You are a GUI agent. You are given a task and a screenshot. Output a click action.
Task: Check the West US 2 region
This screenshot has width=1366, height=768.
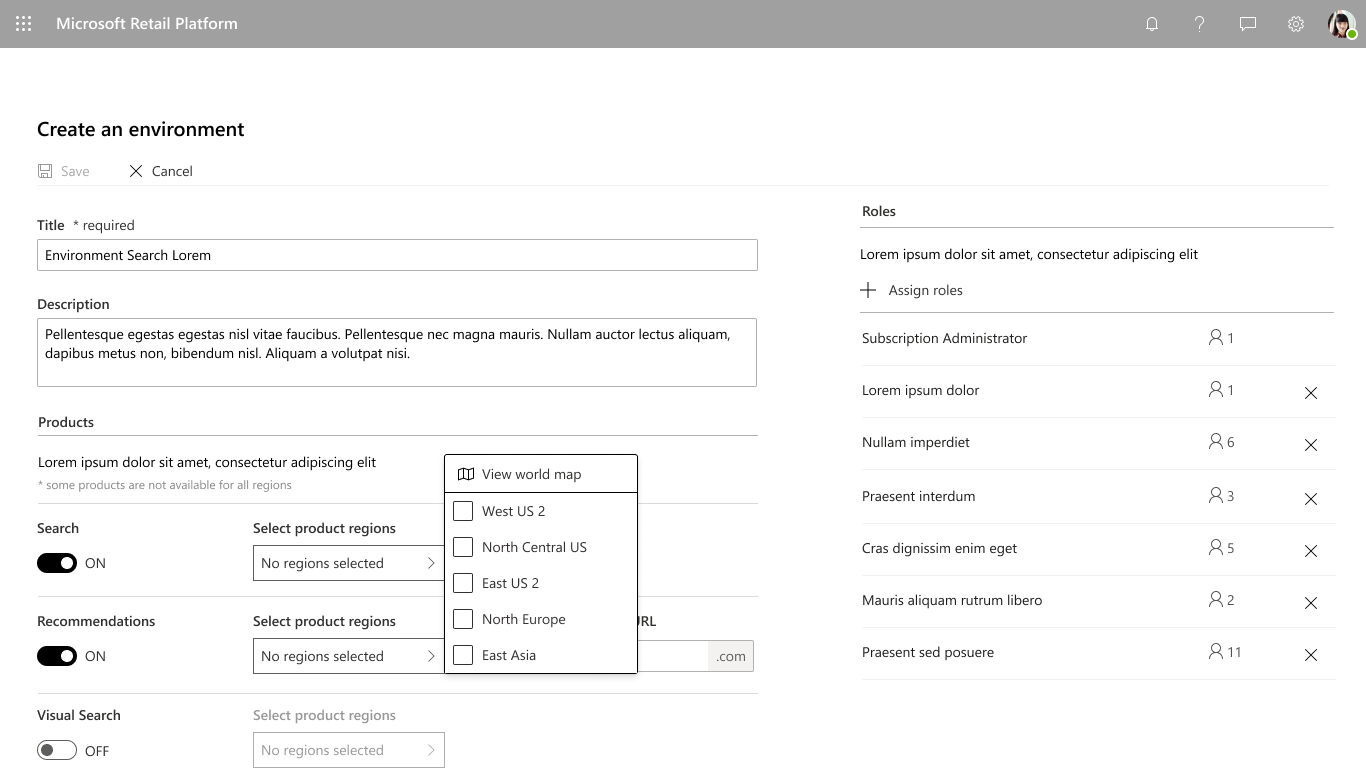pyautogui.click(x=463, y=511)
